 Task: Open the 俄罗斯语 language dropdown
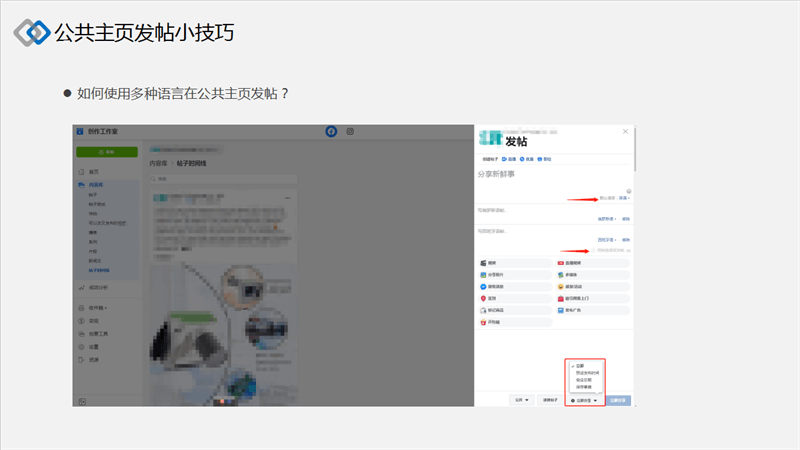tap(607, 219)
